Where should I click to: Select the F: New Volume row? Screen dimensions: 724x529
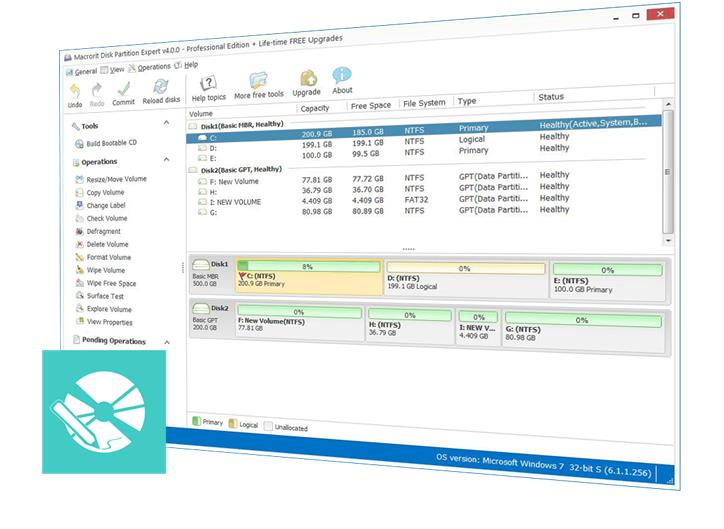[x=424, y=179]
